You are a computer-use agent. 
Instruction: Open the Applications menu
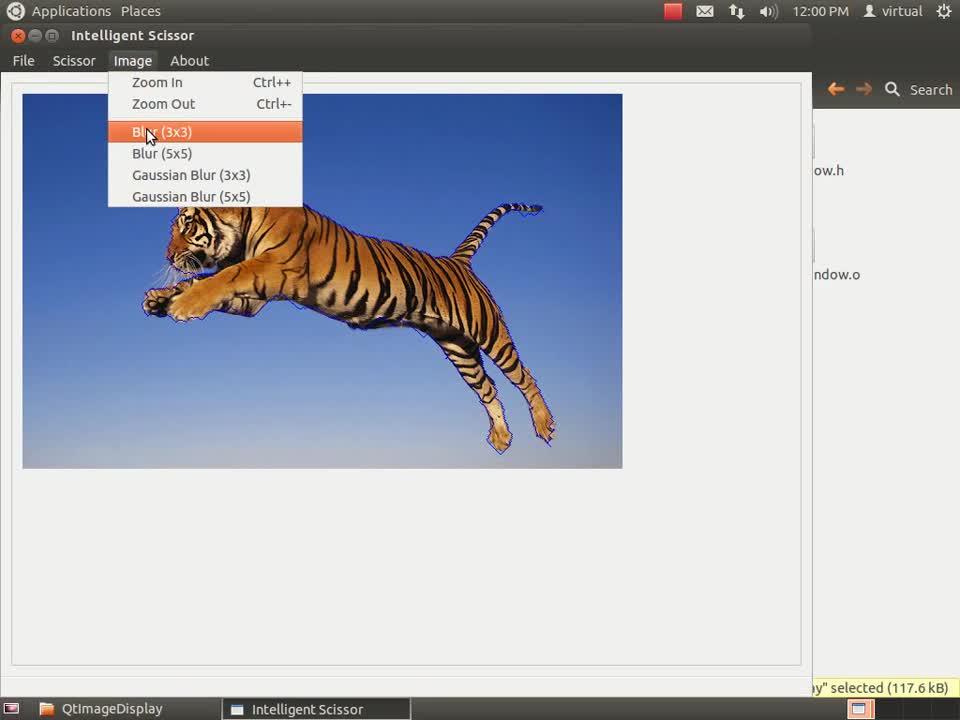(x=70, y=11)
